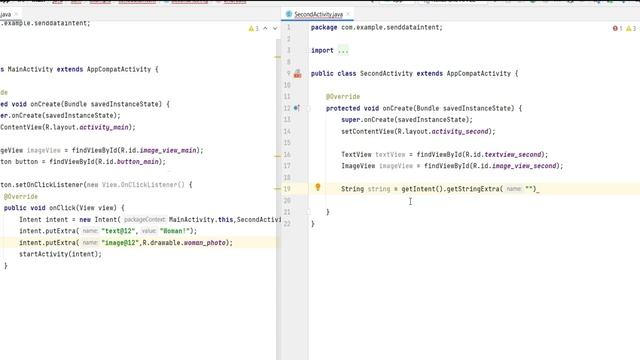Image resolution: width=640 pixels, height=360 pixels.
Task: Close the SecondActivity.java tab
Action: 348,14
